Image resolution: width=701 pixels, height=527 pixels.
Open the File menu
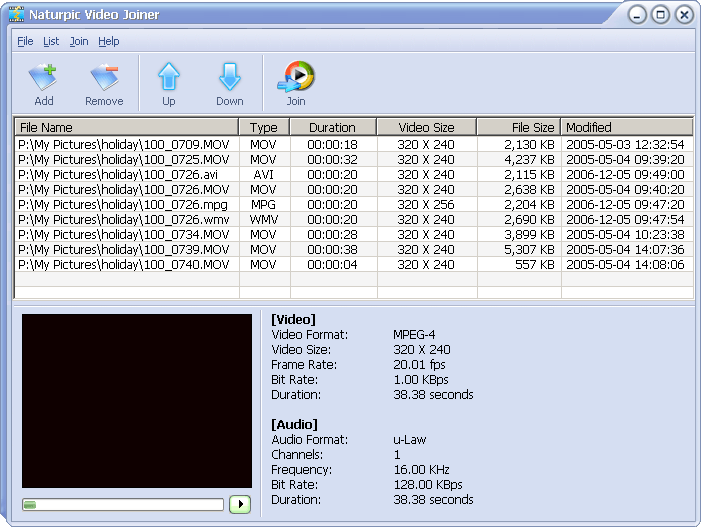coord(25,41)
